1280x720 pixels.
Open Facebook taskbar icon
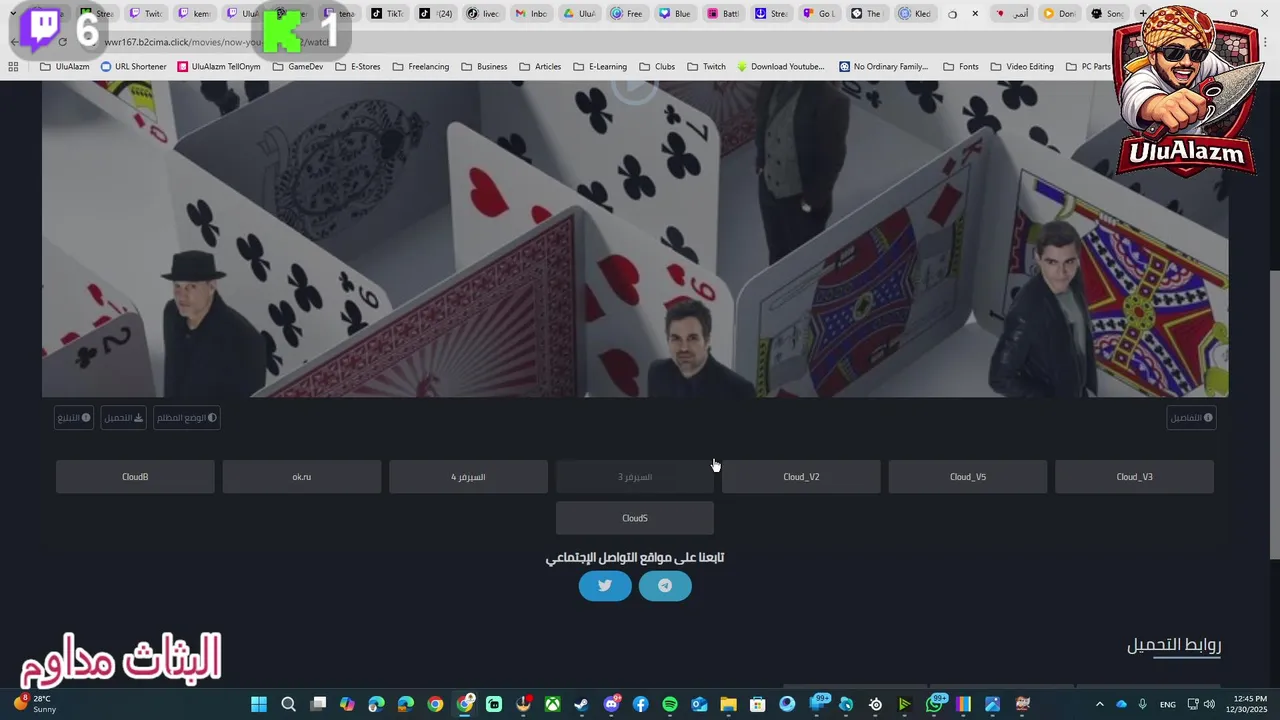coord(640,704)
